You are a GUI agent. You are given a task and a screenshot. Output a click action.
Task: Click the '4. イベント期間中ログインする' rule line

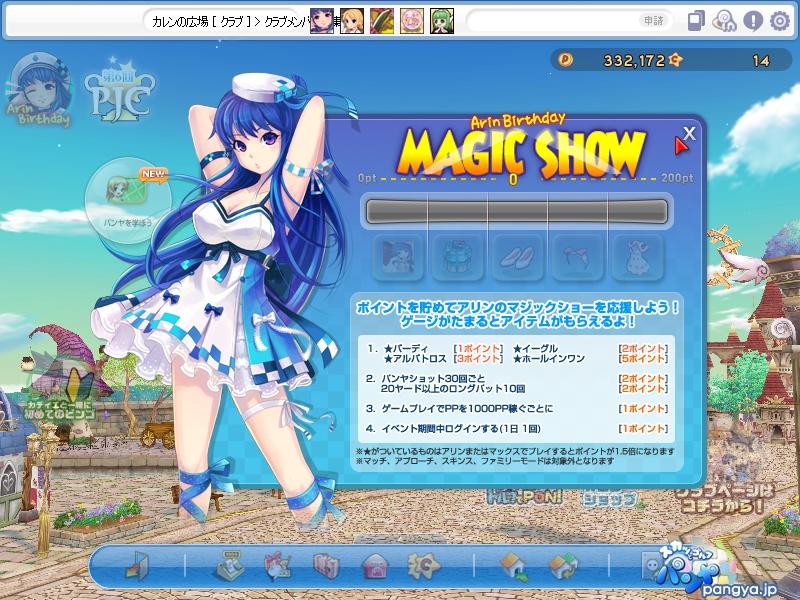point(454,428)
